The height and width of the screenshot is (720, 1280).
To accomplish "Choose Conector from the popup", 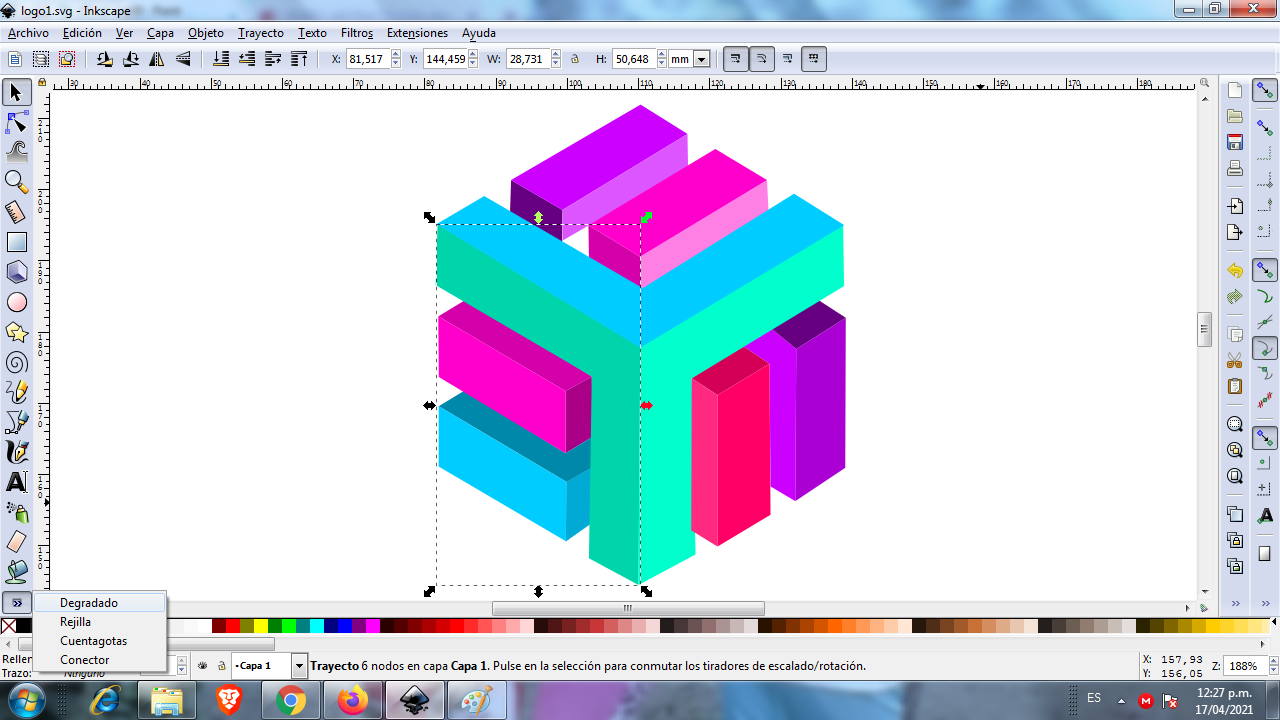I will tap(100, 660).
